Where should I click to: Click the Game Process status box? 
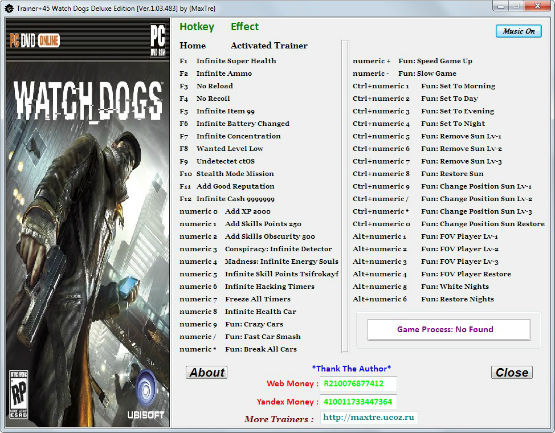(x=448, y=330)
